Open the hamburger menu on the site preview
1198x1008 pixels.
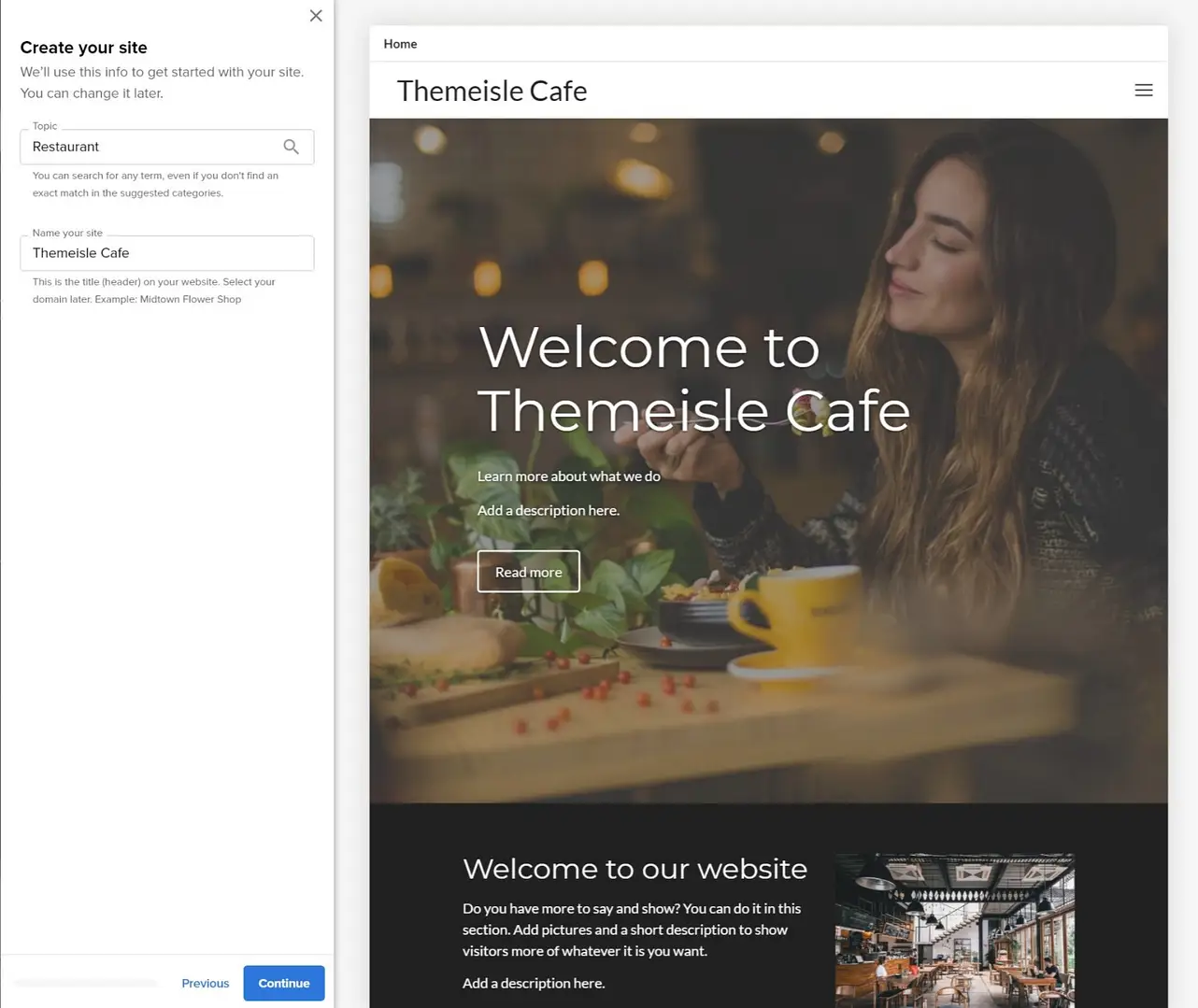click(1143, 90)
